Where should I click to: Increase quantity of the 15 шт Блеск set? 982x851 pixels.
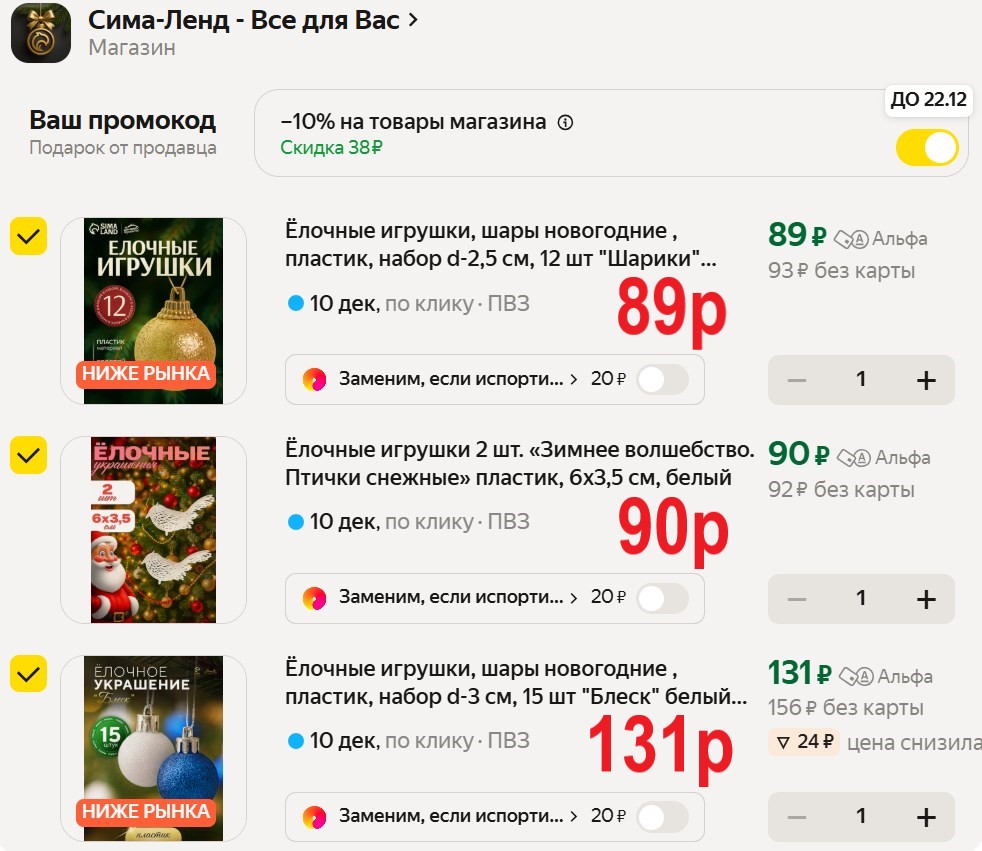point(926,817)
